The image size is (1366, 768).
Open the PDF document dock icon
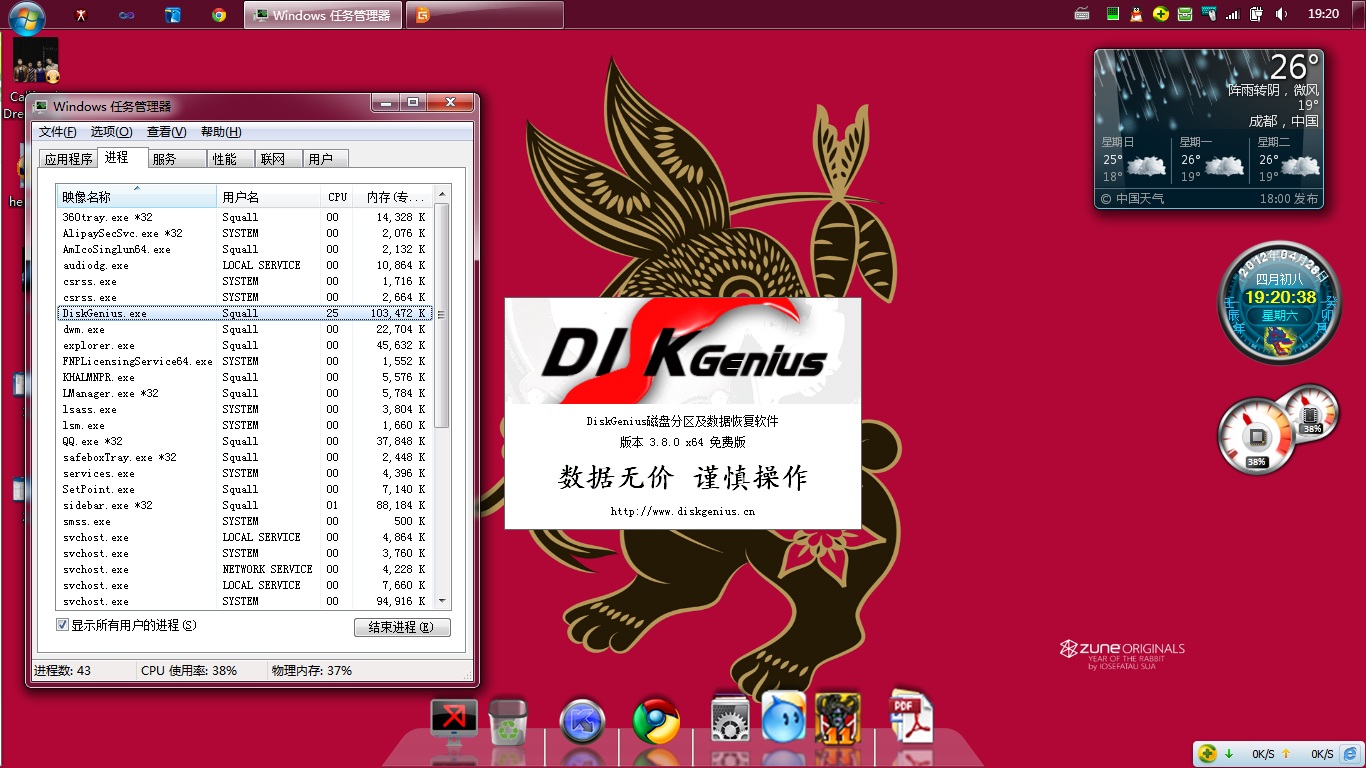pos(911,717)
